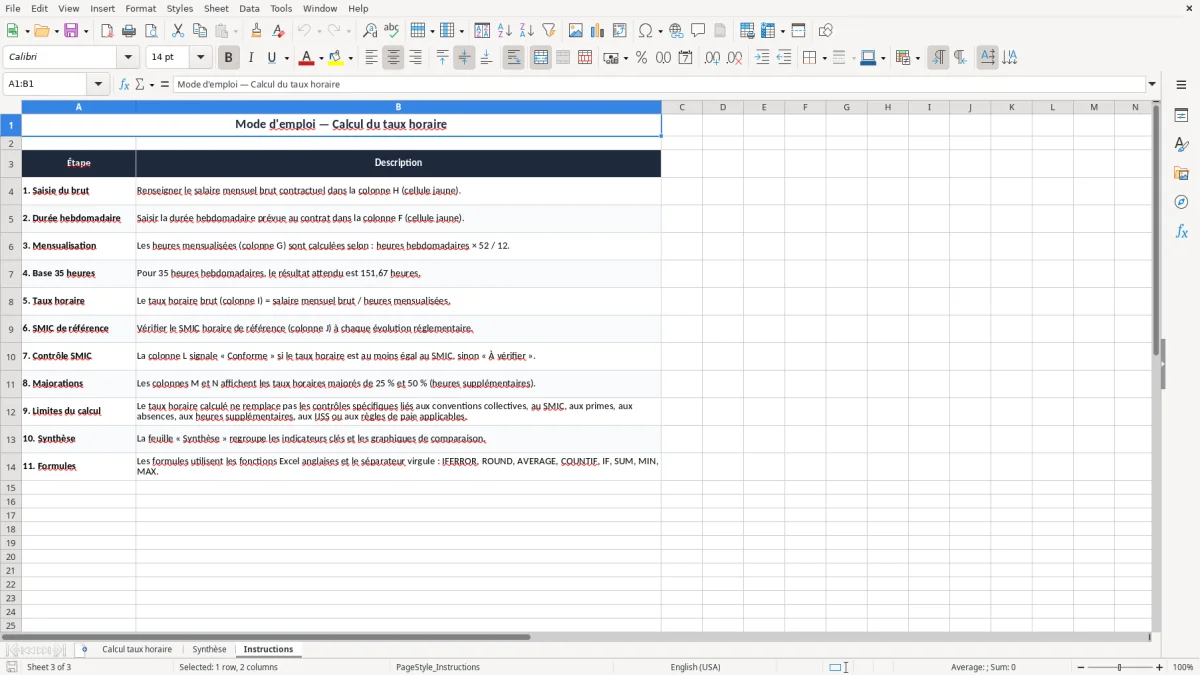The width and height of the screenshot is (1200, 675).
Task: Toggle Center Vertically alignment
Action: coord(464,58)
